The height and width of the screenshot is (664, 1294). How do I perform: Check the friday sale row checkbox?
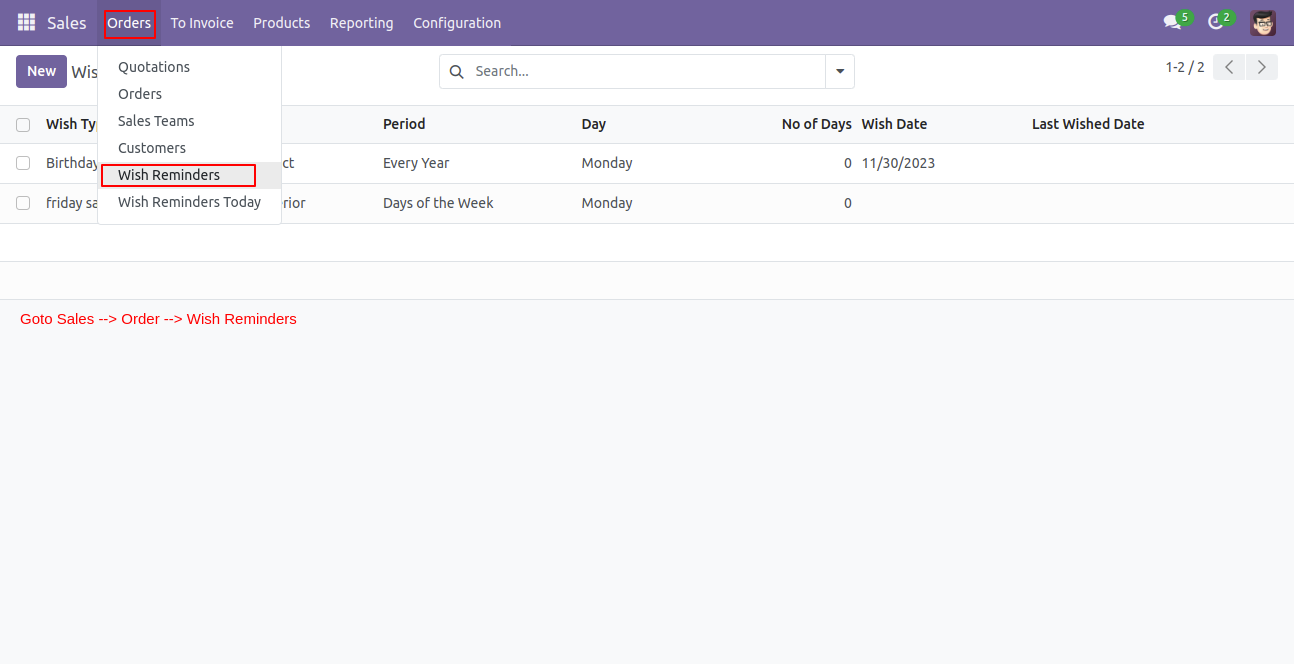tap(23, 203)
